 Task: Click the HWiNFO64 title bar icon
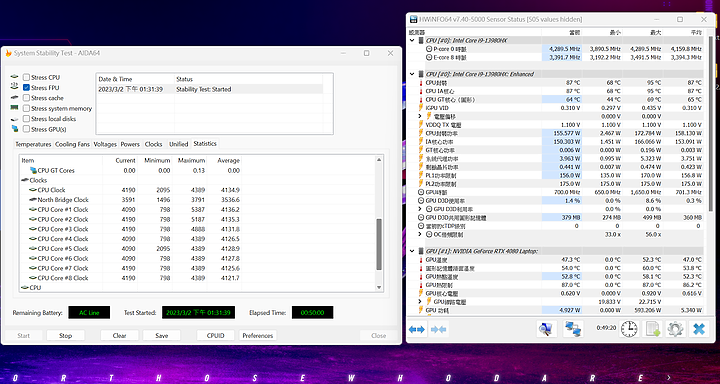413,19
